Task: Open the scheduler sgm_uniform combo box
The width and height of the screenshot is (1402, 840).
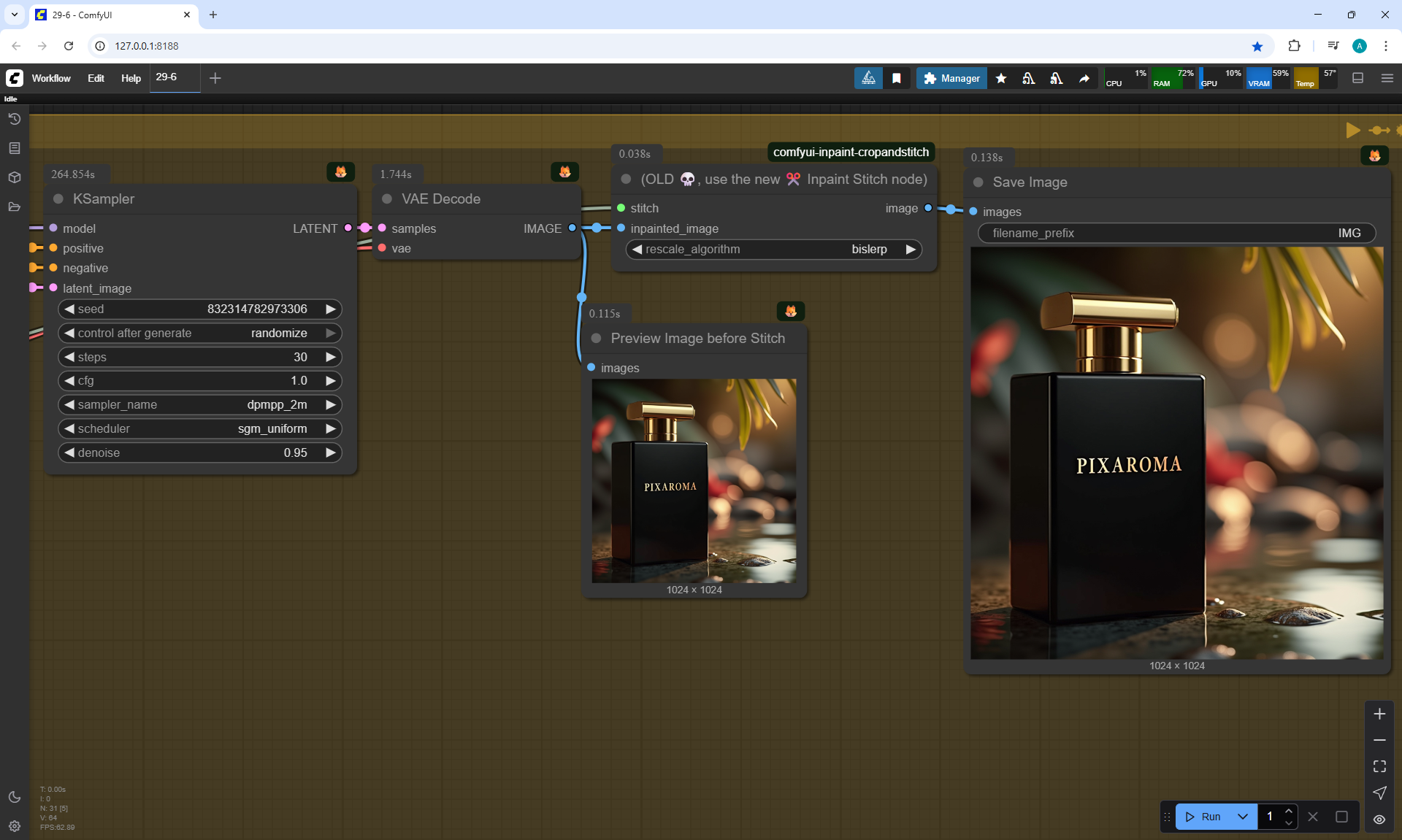Action: [x=199, y=428]
